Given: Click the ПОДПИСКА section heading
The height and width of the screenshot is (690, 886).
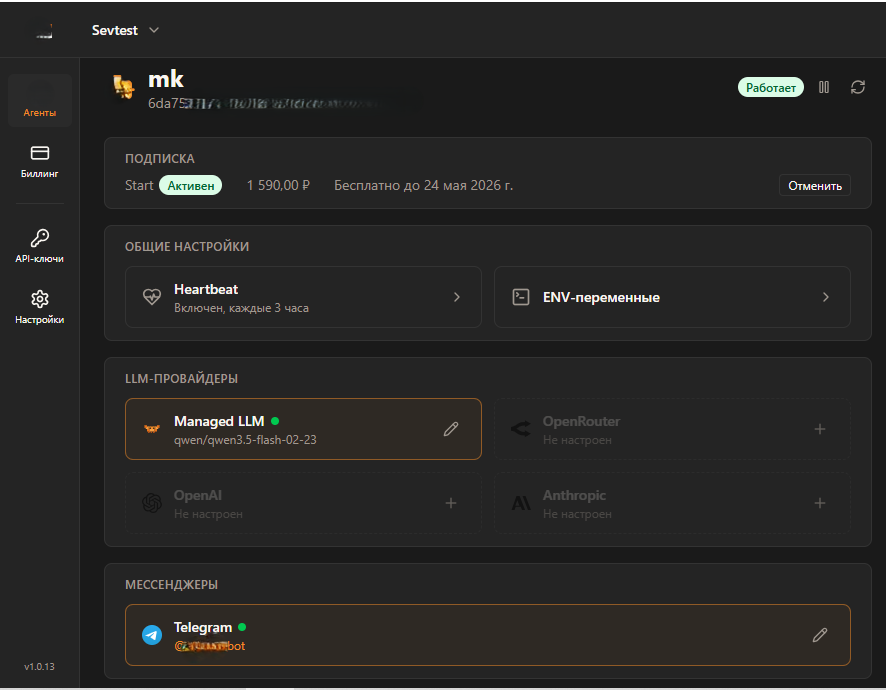Looking at the screenshot, I should pyautogui.click(x=160, y=159).
